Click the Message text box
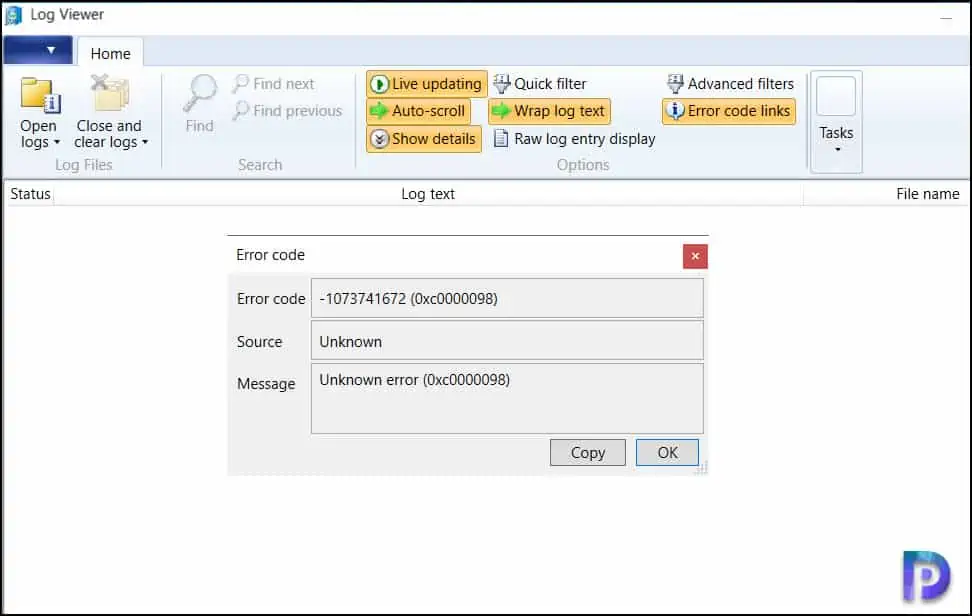This screenshot has height=616, width=972. pos(507,398)
